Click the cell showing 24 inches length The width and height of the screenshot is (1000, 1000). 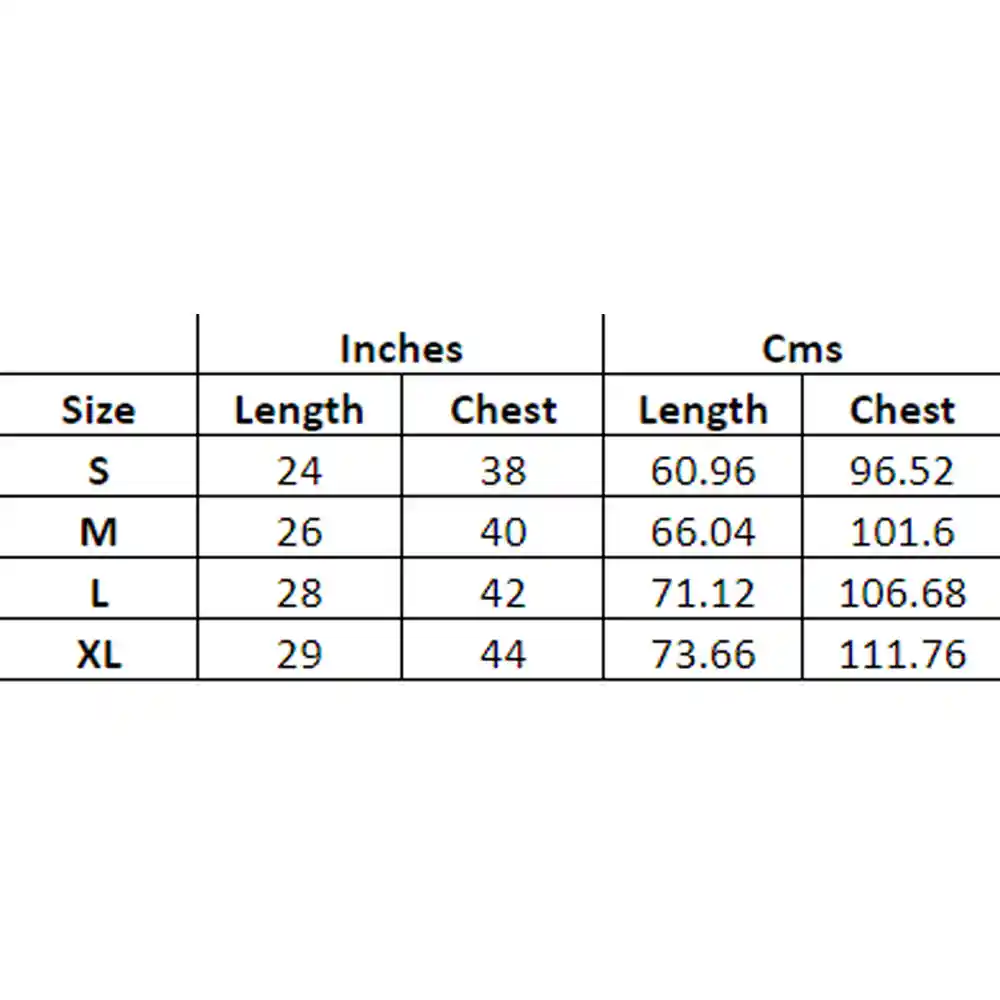[x=300, y=467]
